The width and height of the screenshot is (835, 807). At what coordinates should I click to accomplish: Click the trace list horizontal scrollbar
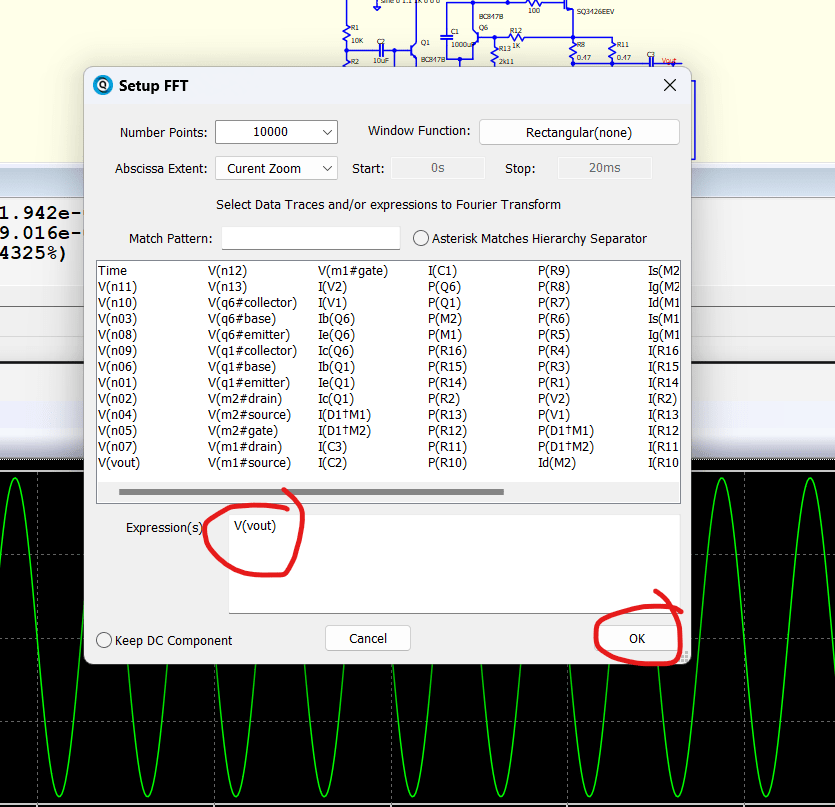coord(311,492)
